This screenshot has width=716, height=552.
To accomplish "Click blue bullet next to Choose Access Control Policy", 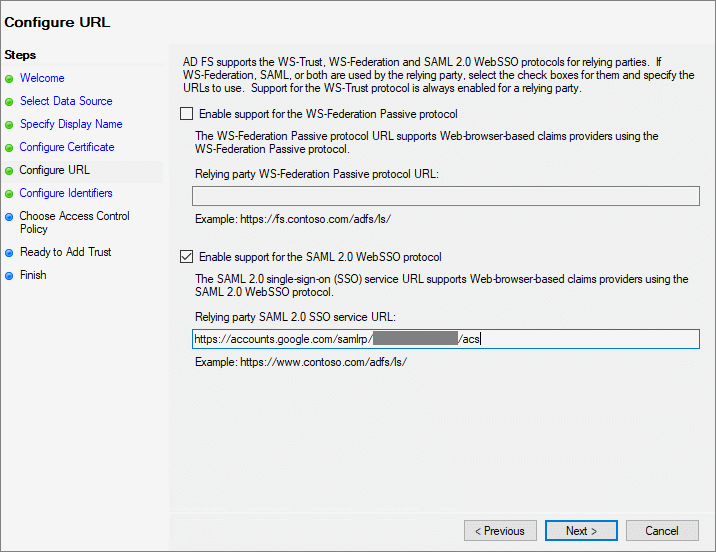I will pyautogui.click(x=10, y=216).
